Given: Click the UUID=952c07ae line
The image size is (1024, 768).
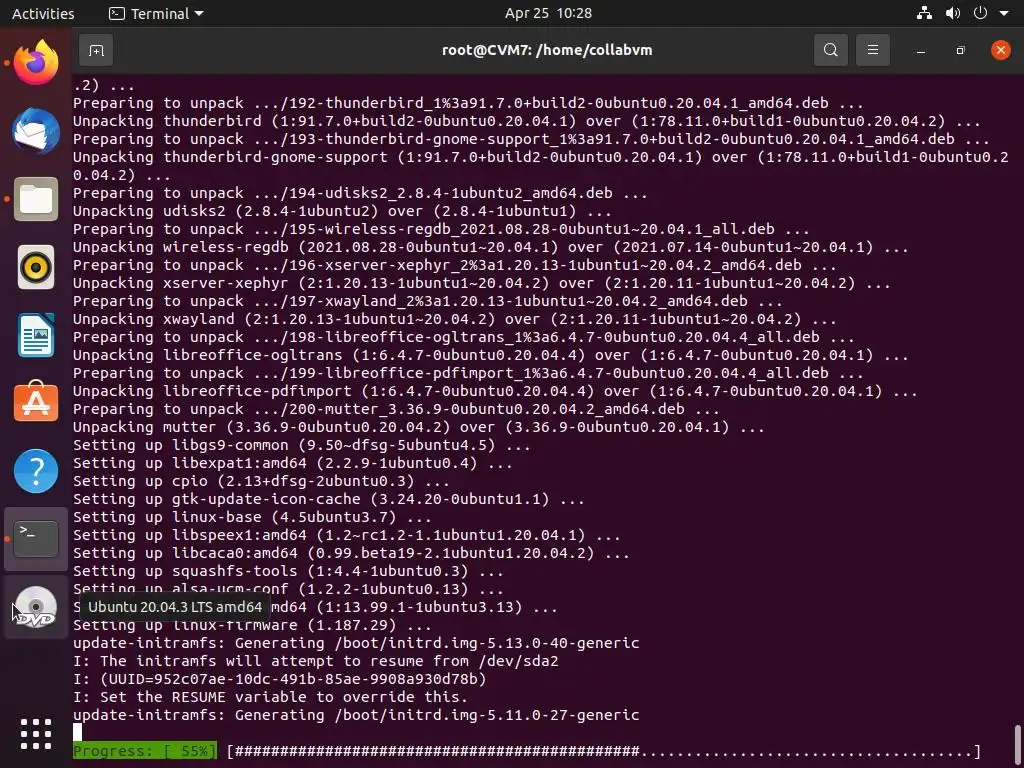Looking at the screenshot, I should tap(280, 679).
